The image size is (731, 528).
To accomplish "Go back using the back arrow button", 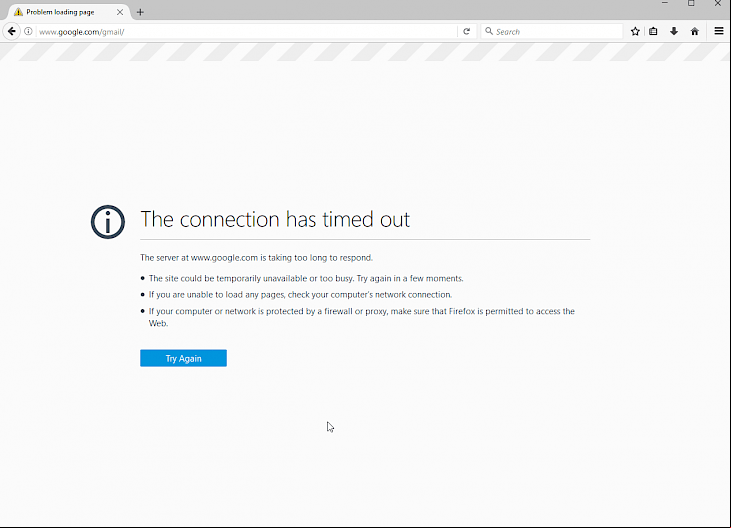I will click(x=12, y=31).
